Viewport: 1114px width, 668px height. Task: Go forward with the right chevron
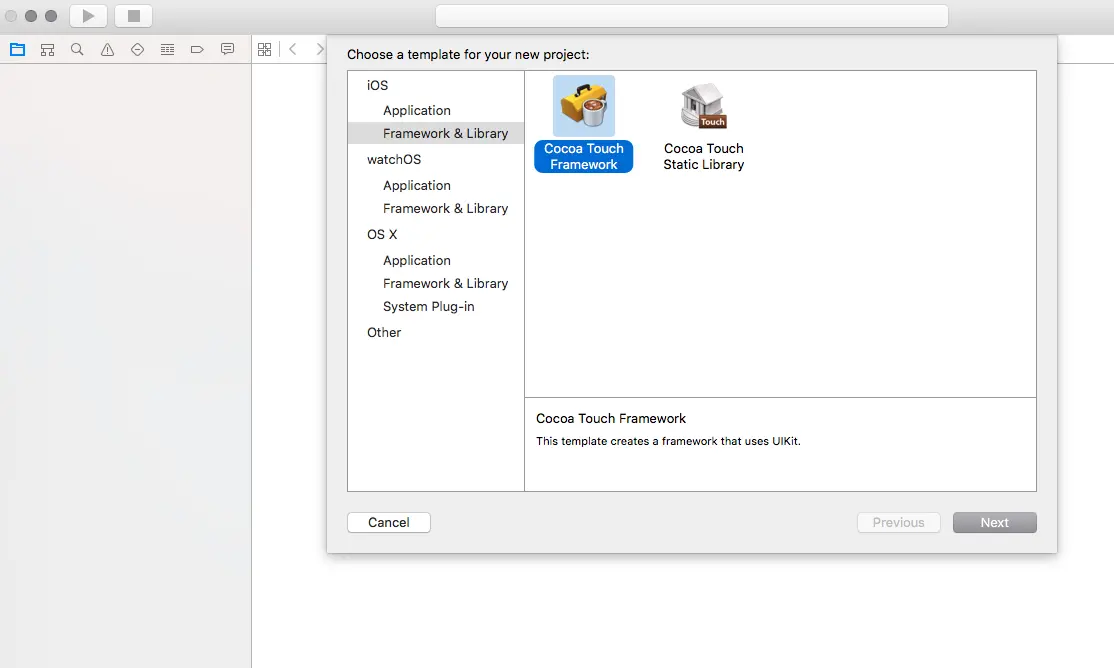[320, 49]
